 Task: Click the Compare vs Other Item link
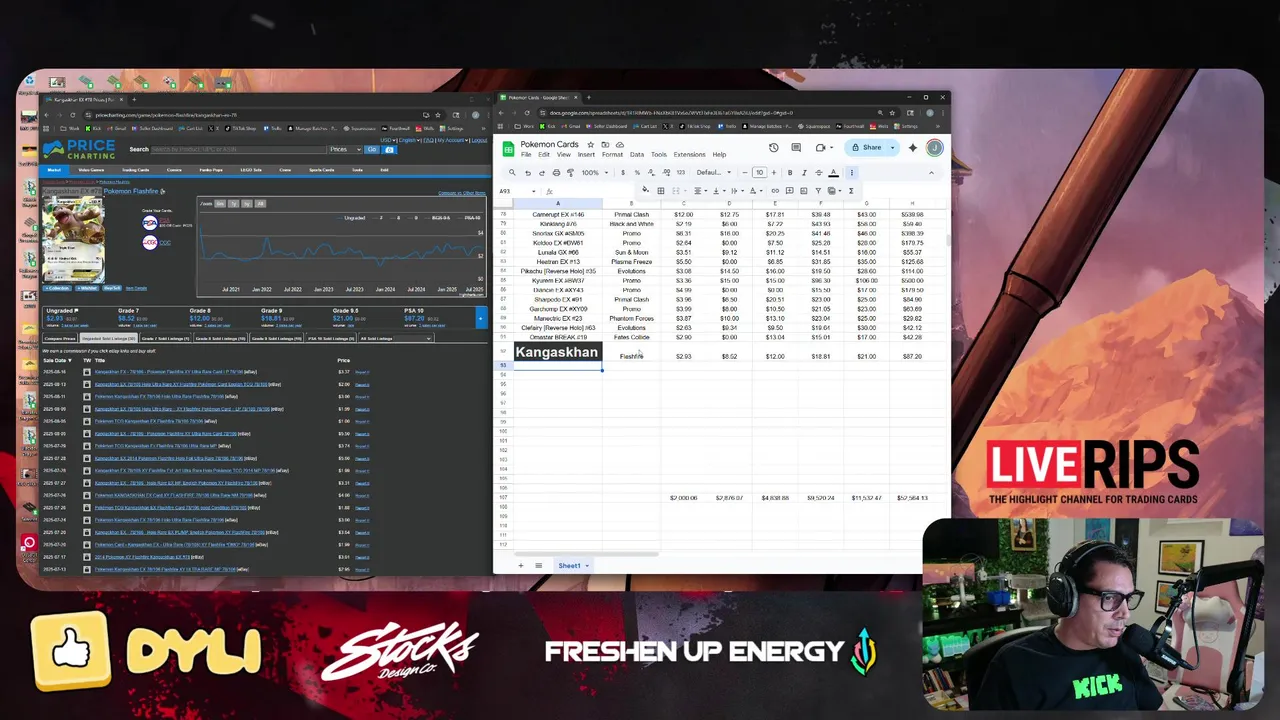[x=462, y=193]
